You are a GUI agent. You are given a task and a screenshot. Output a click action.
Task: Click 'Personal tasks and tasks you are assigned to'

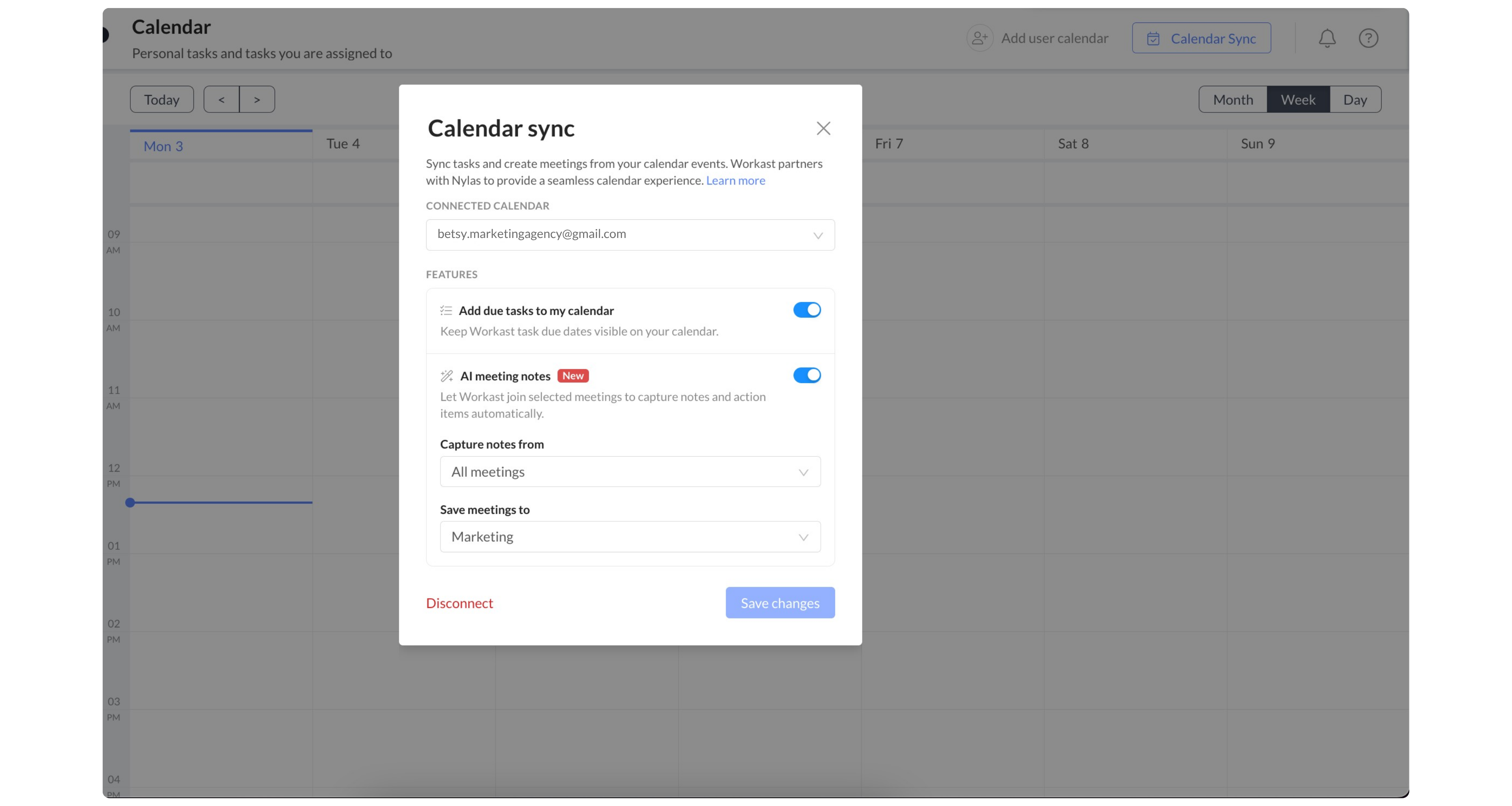coord(262,53)
